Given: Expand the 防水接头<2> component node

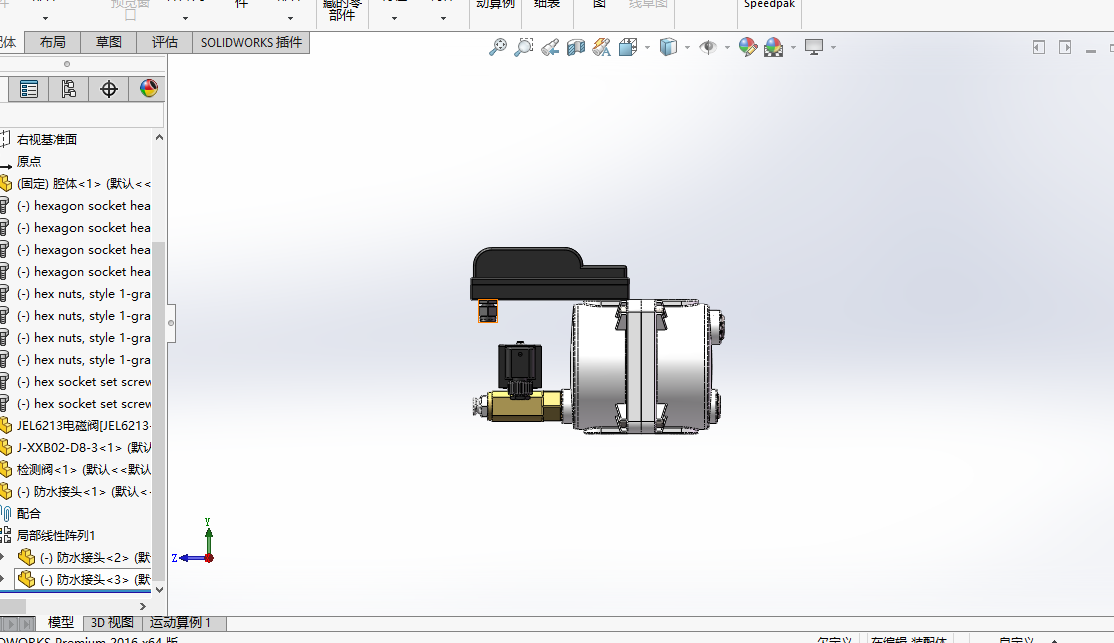Looking at the screenshot, I should pyautogui.click(x=4, y=557).
